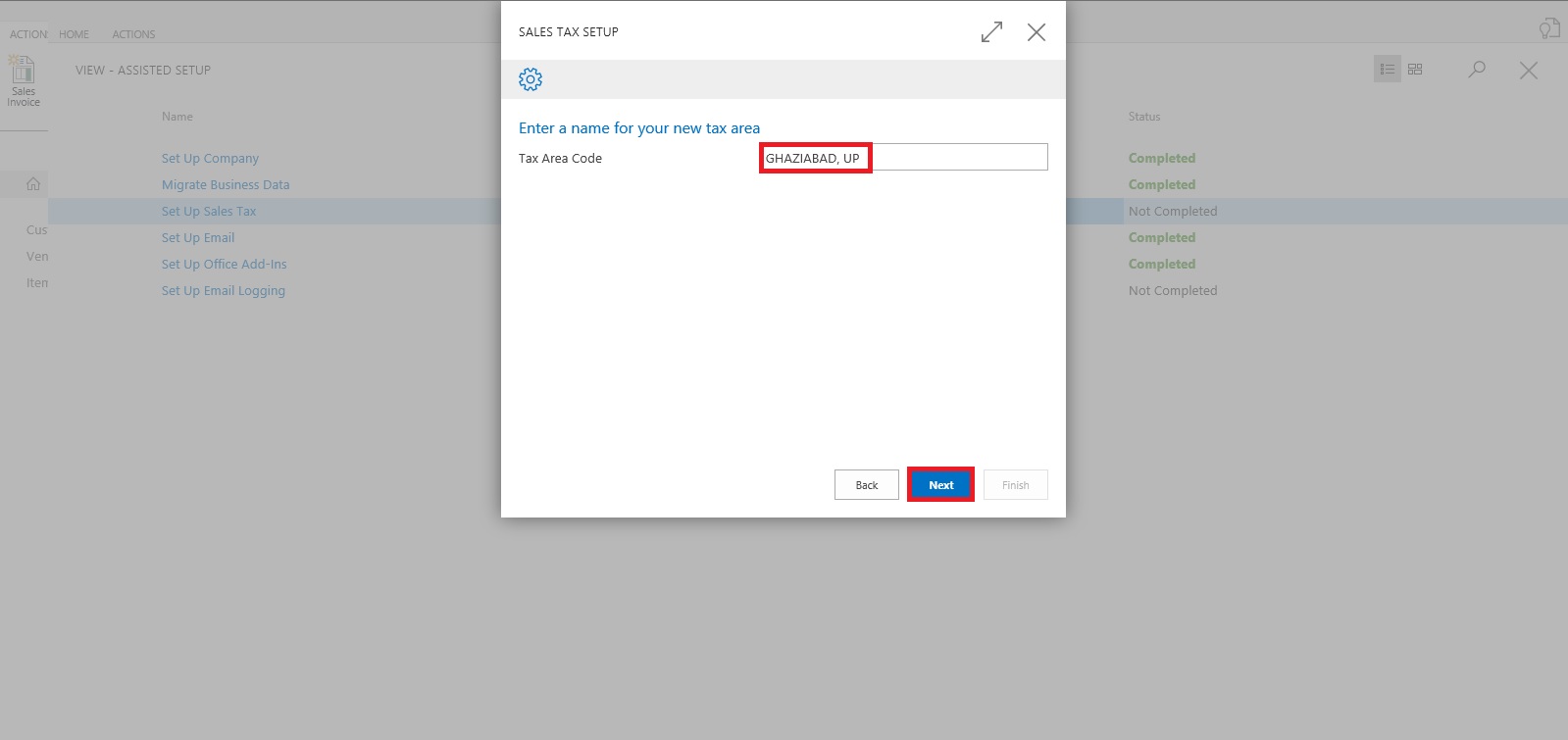Open the help icon in top corner
The width and height of the screenshot is (1568, 740).
tap(1548, 28)
